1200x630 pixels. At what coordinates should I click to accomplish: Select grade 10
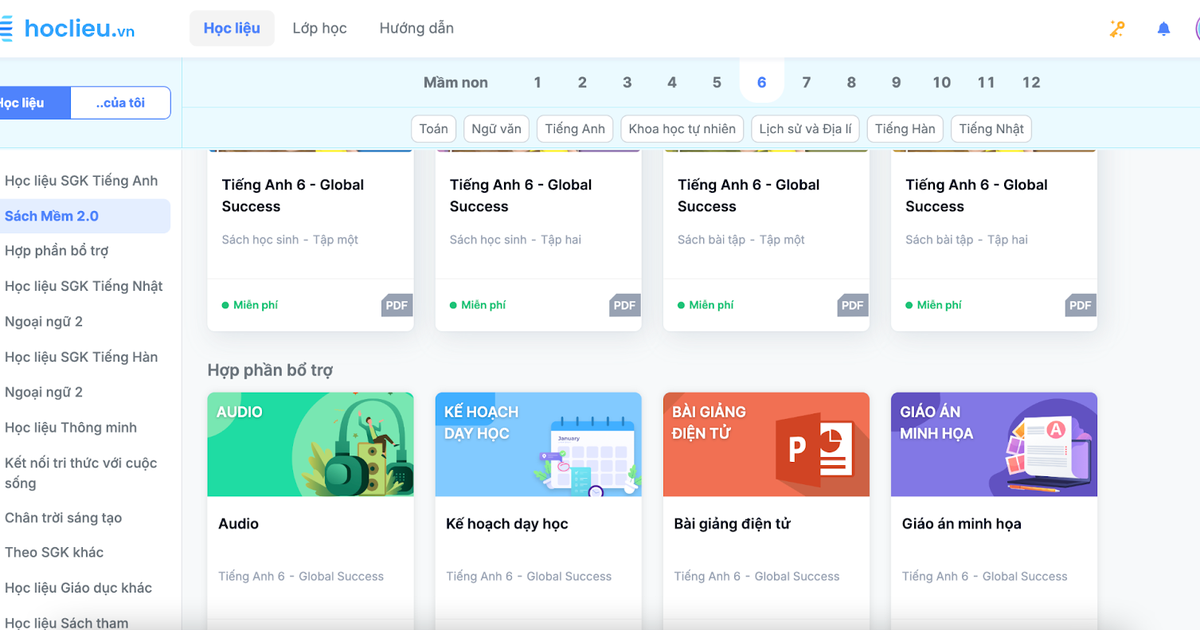941,82
